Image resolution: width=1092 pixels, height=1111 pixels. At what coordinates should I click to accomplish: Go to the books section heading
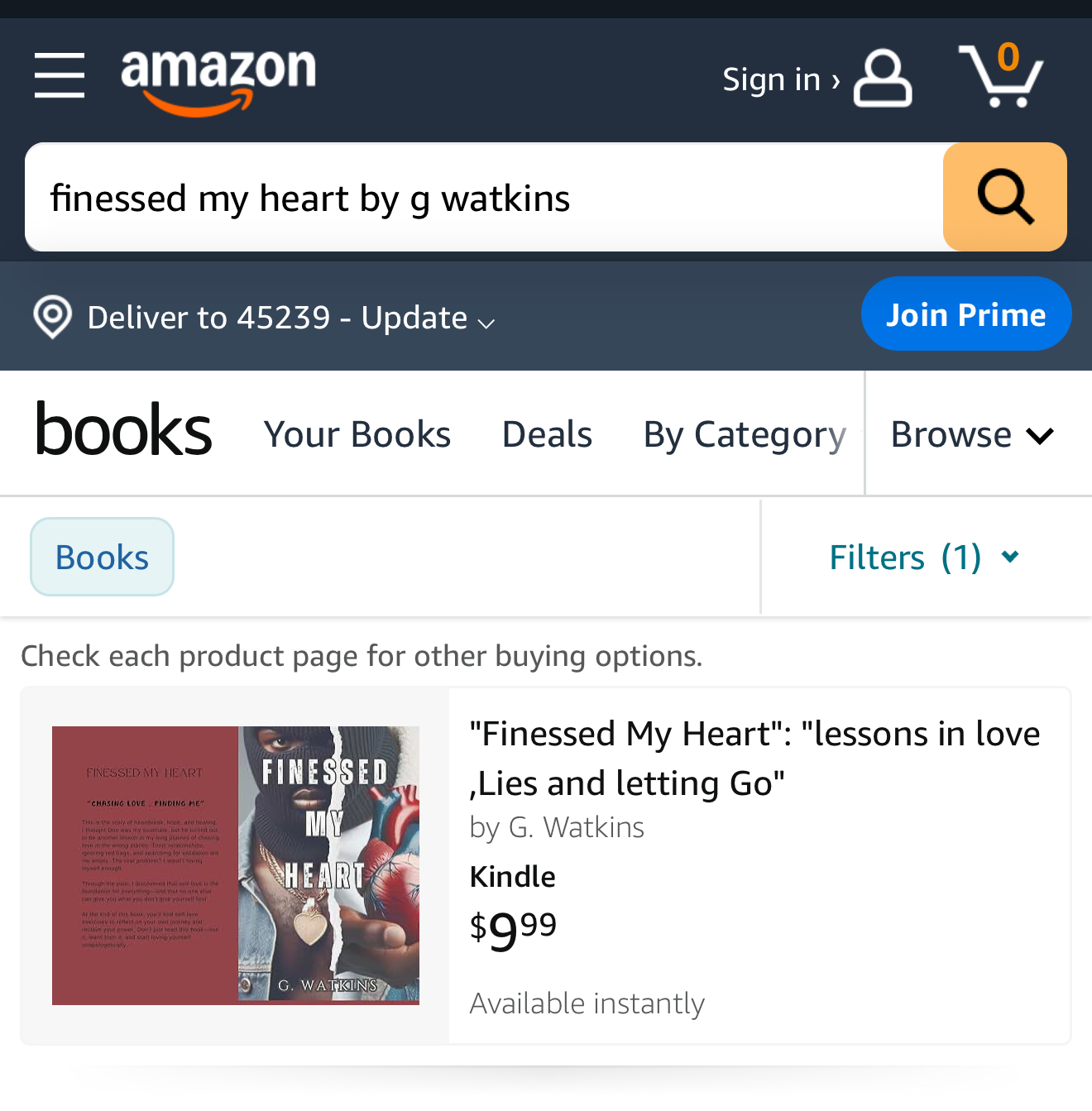pyautogui.click(x=123, y=431)
